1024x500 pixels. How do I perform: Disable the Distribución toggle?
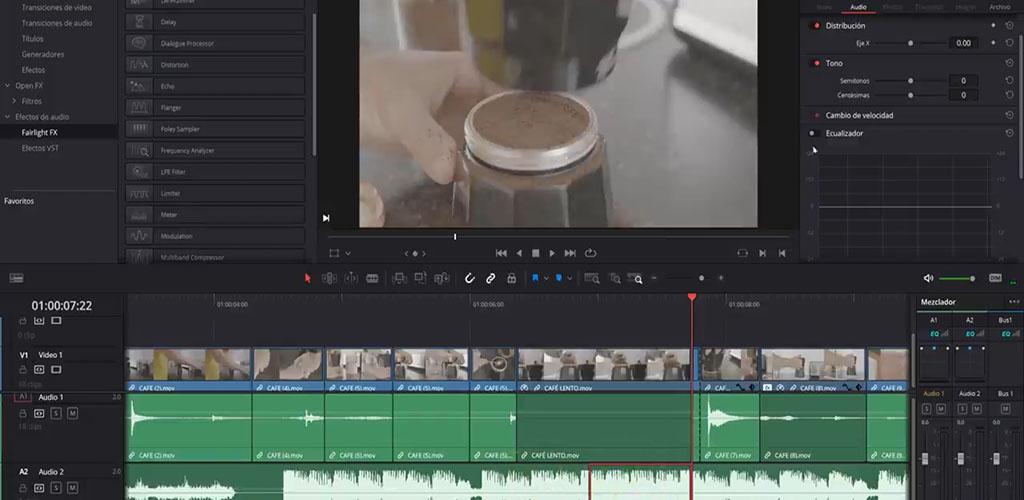tap(815, 25)
